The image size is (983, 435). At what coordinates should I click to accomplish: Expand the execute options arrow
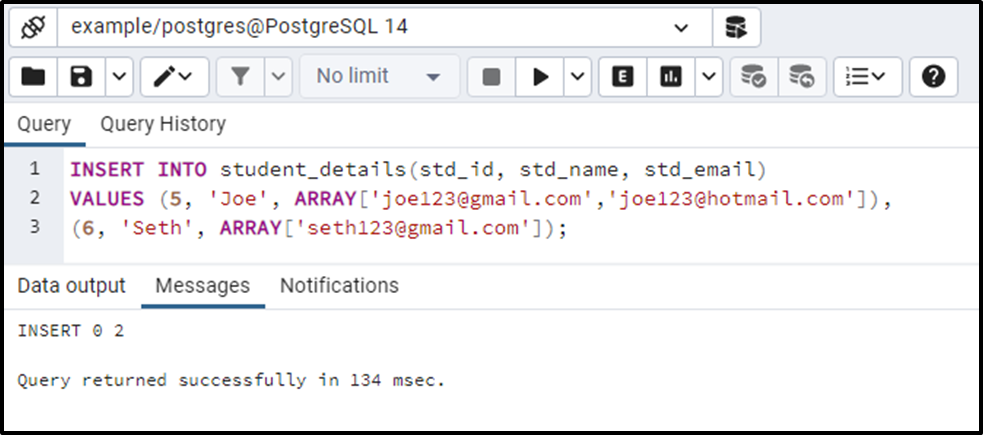[x=577, y=77]
